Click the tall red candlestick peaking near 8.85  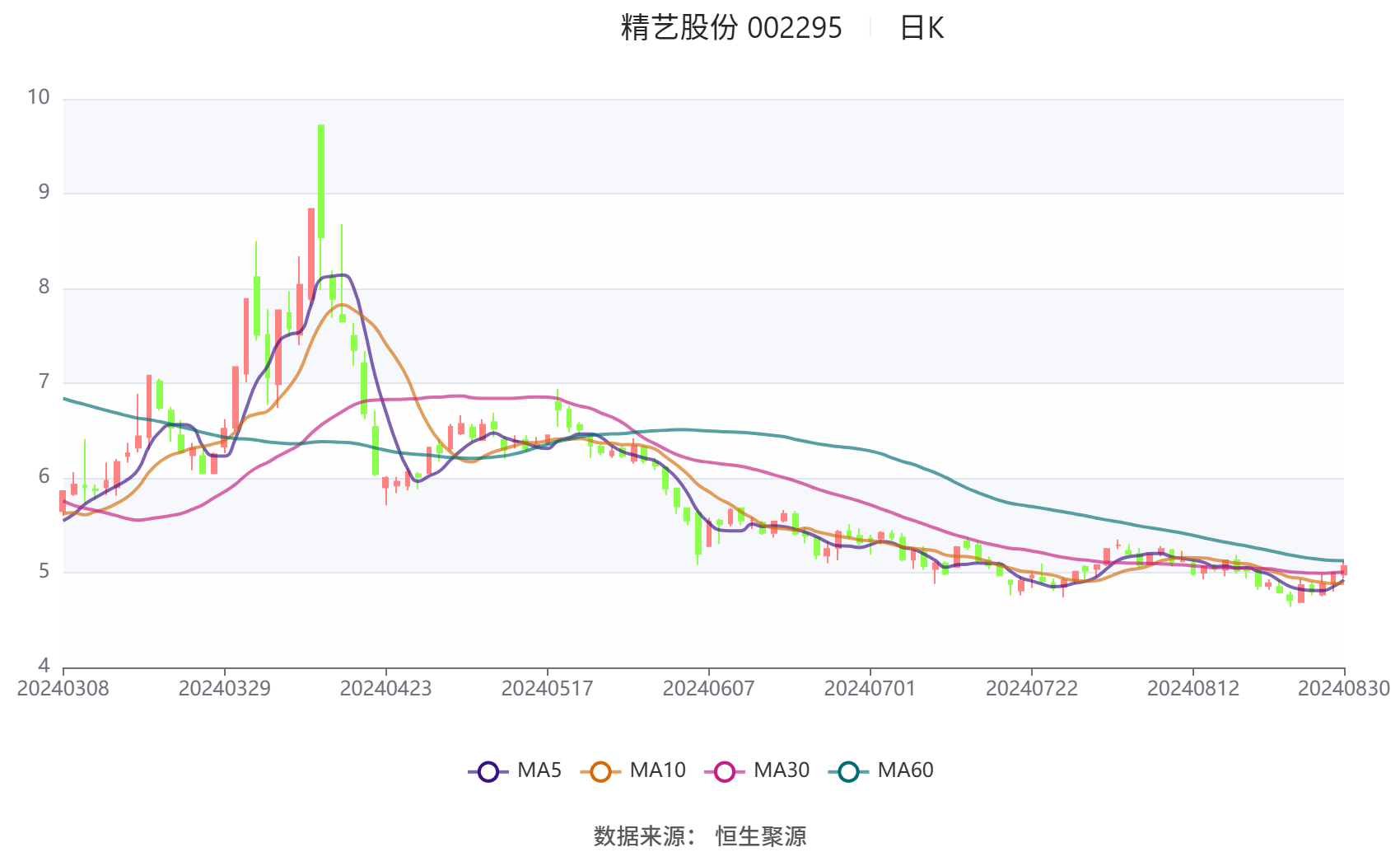point(311,254)
